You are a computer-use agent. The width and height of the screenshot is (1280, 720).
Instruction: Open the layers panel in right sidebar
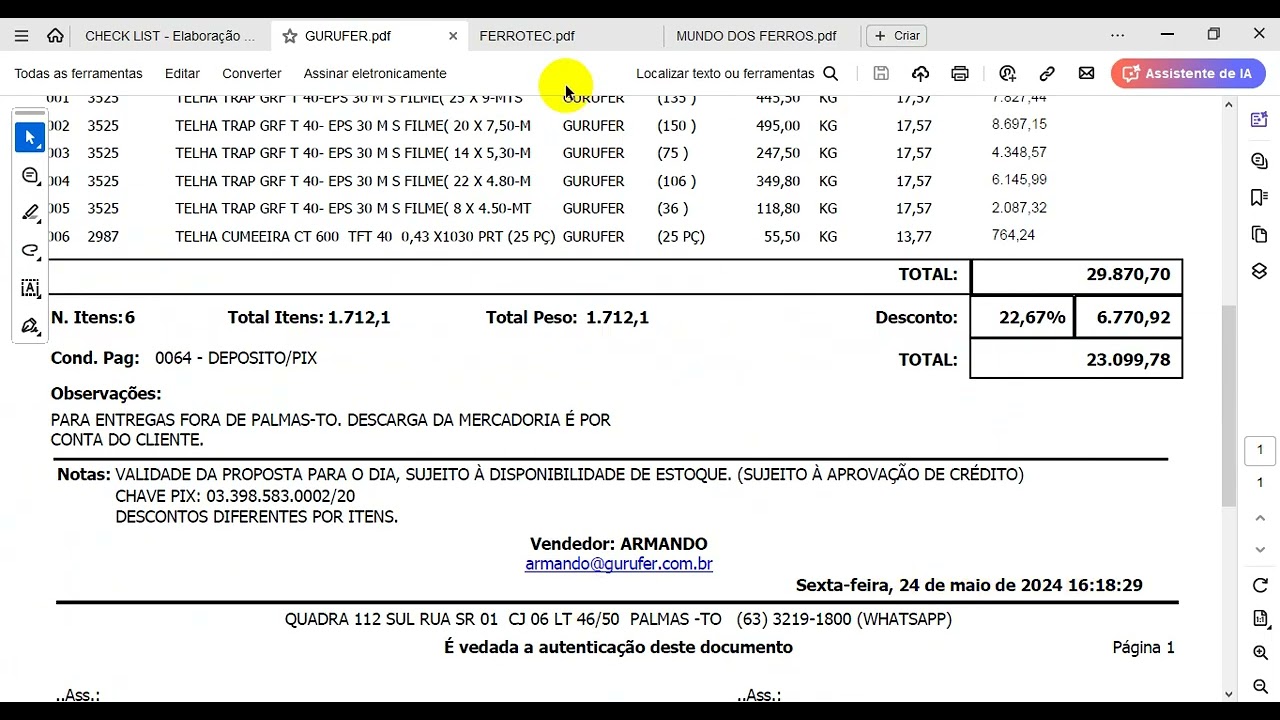(1259, 271)
